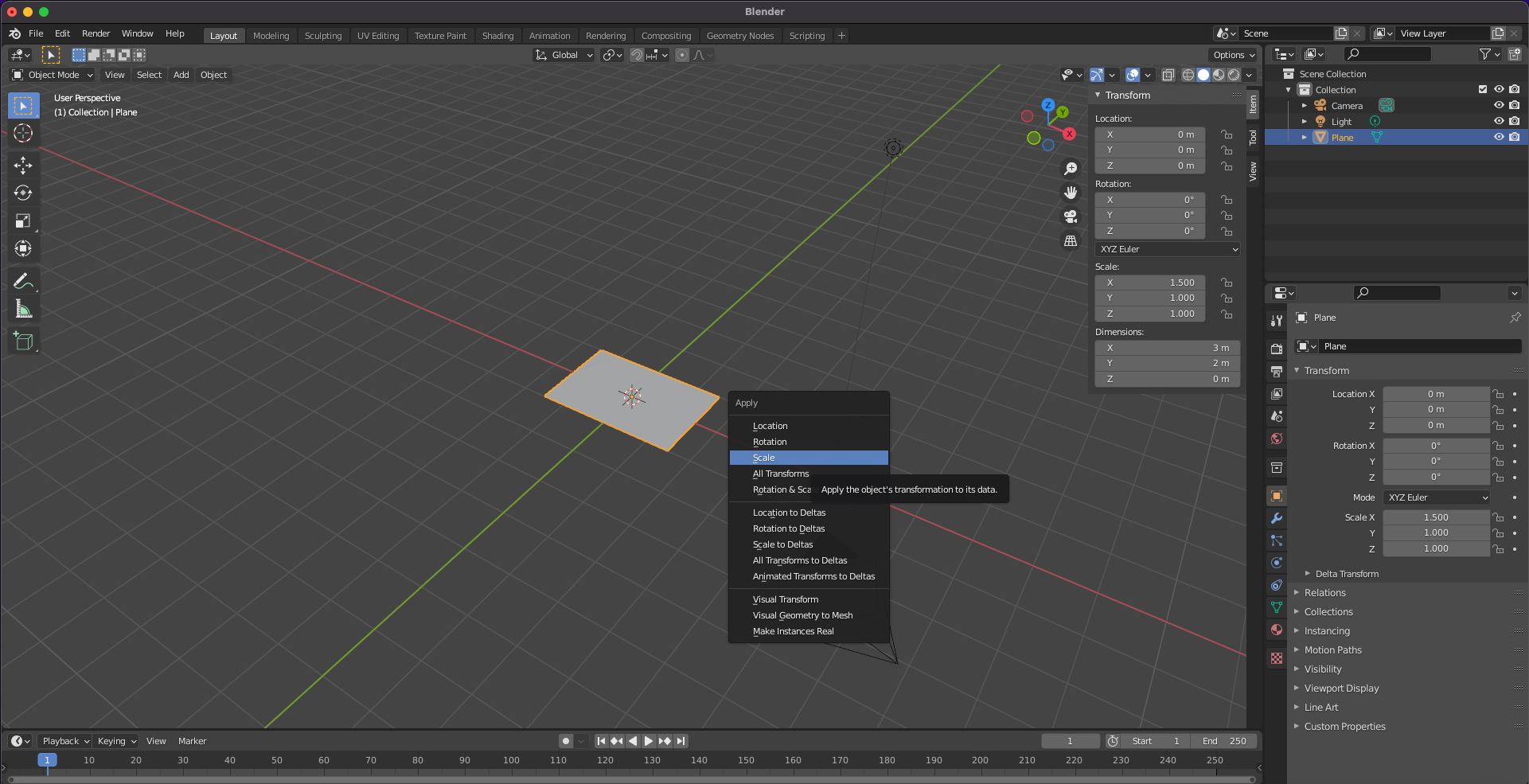Open the Physics properties tab icon
Image resolution: width=1529 pixels, height=784 pixels.
[x=1277, y=563]
